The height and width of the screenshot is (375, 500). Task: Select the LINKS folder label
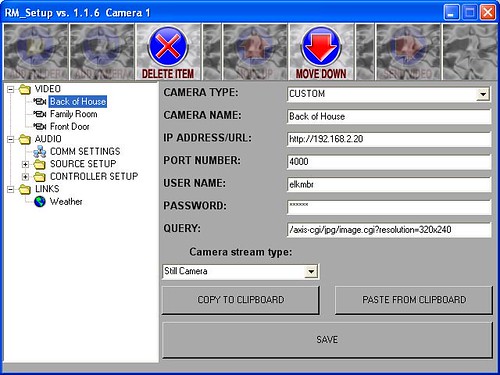(47, 189)
